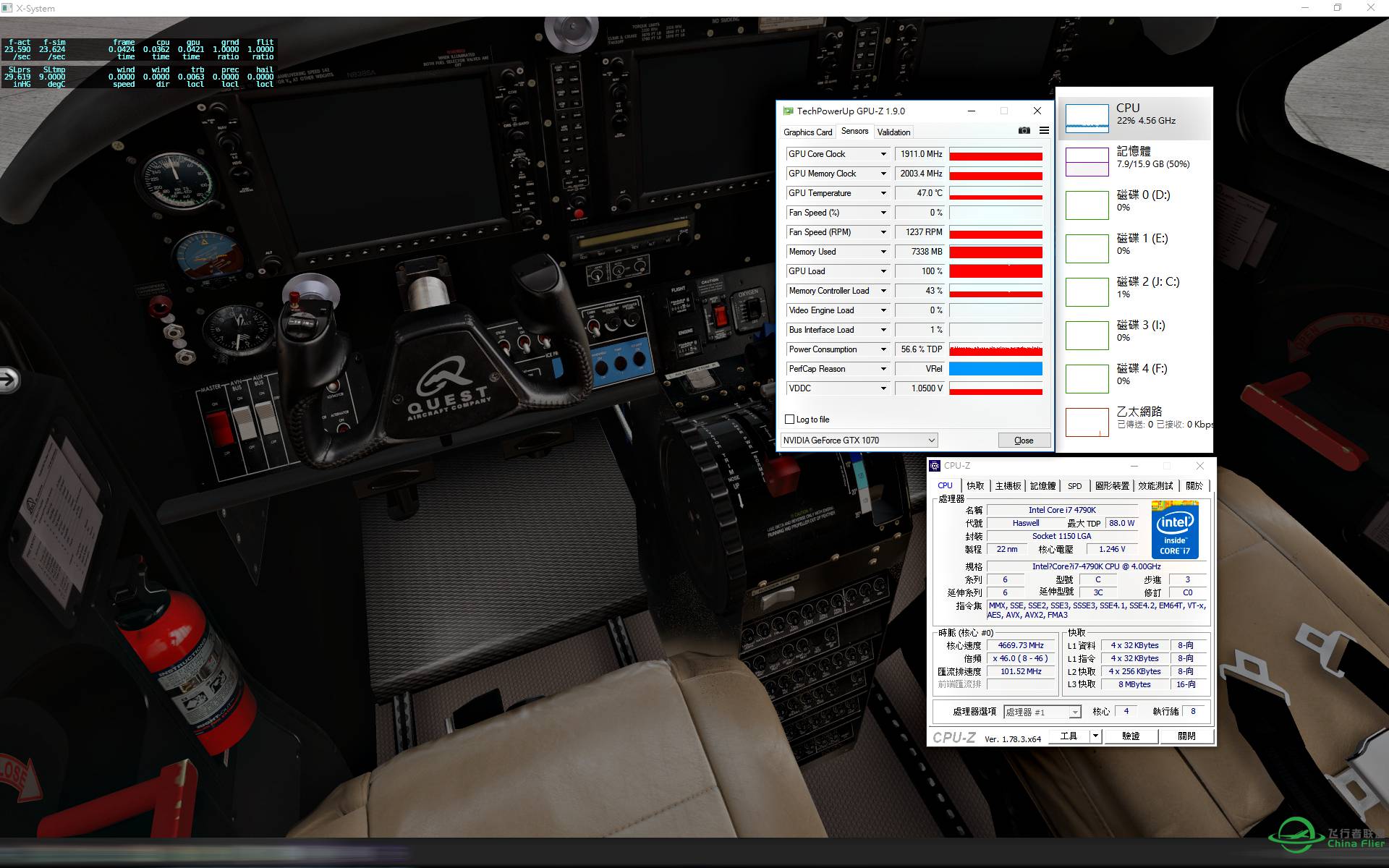Enable the Log to file checkbox
Viewport: 1389px width, 868px height.
click(x=789, y=420)
